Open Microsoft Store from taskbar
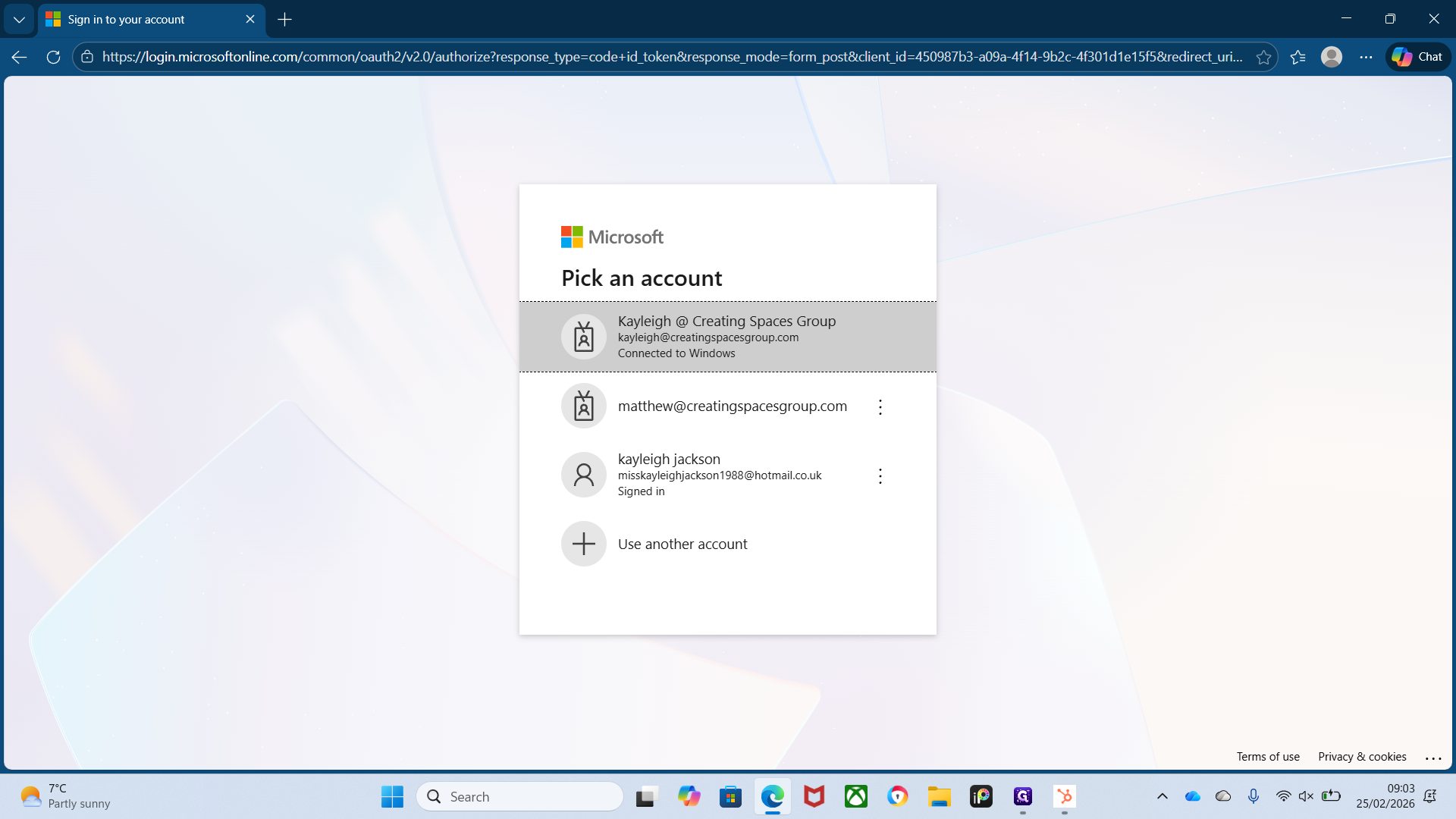 730,796
